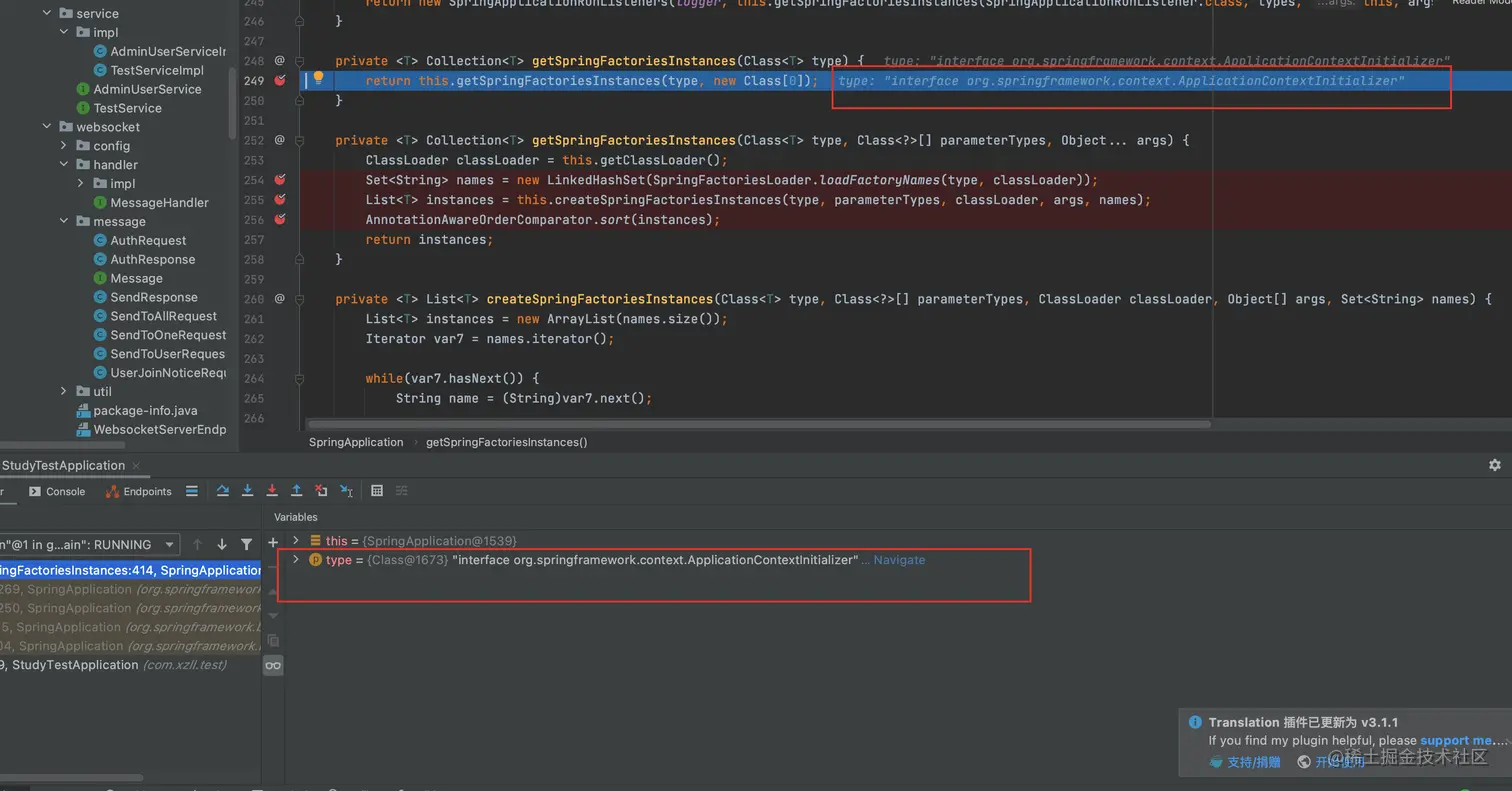The height and width of the screenshot is (791, 1512).
Task: Switch to the Endpoints tab
Action: click(139, 491)
